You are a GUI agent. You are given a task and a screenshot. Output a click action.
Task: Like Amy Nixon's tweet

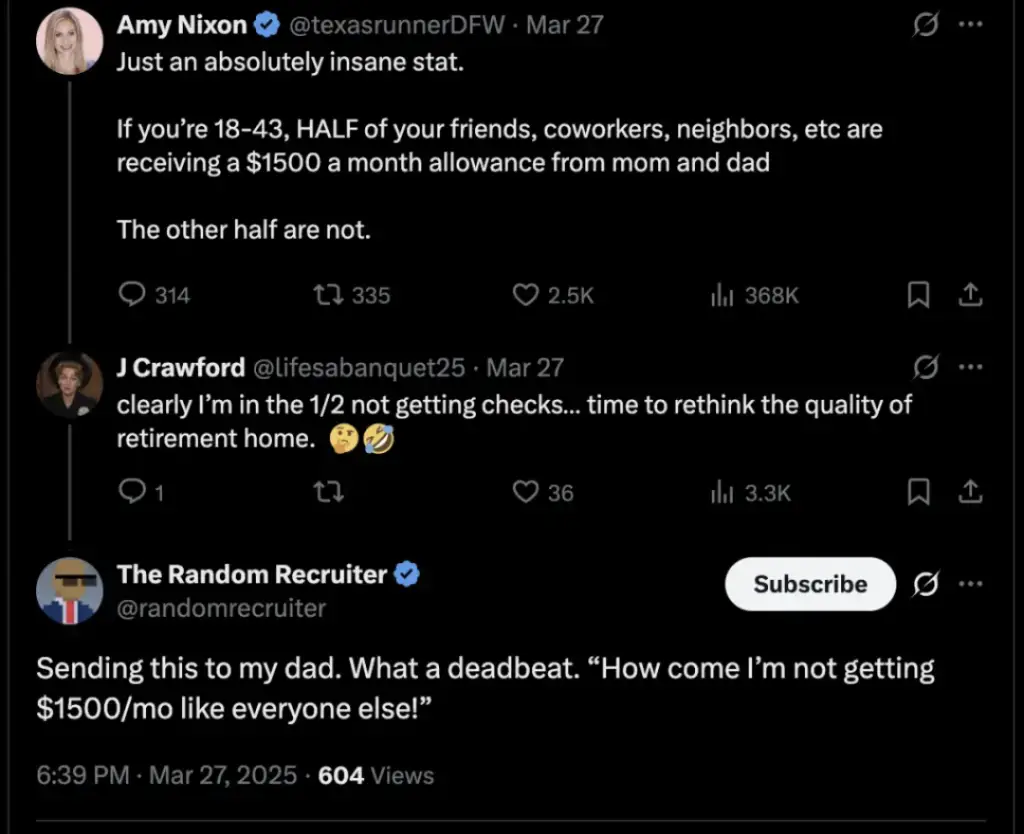[x=526, y=295]
